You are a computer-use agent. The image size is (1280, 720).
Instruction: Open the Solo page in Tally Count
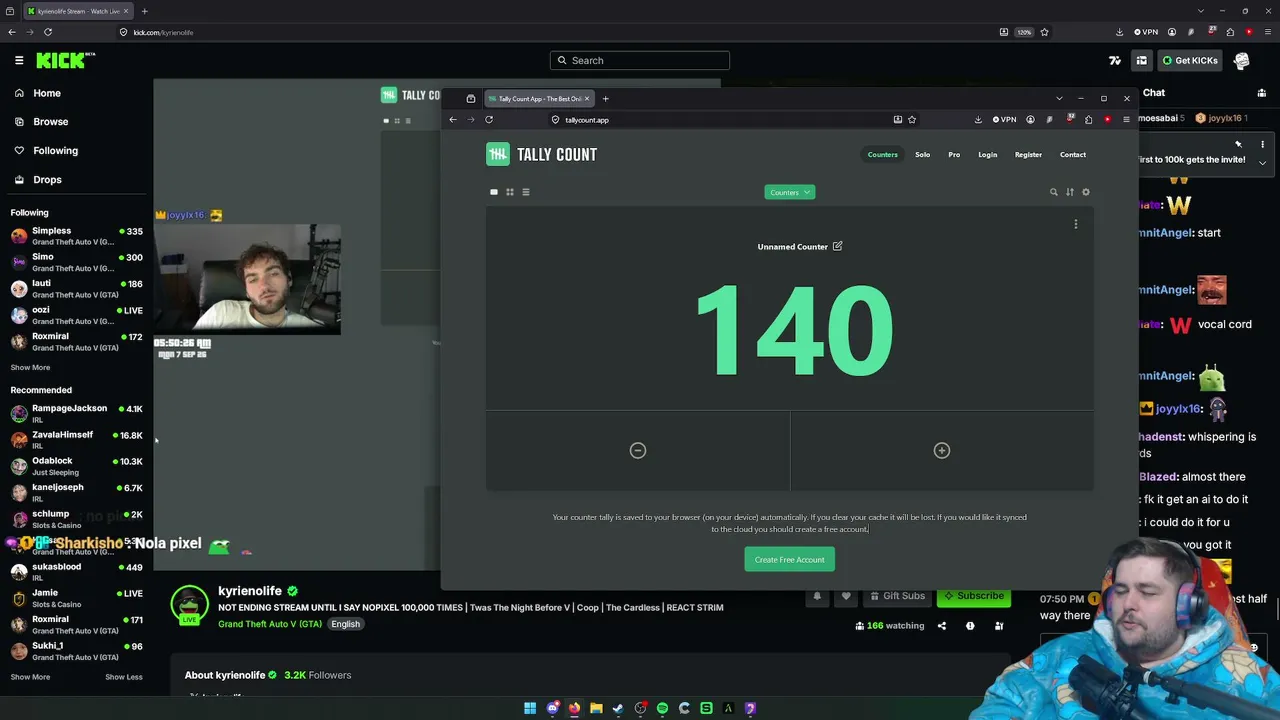pyautogui.click(x=923, y=154)
